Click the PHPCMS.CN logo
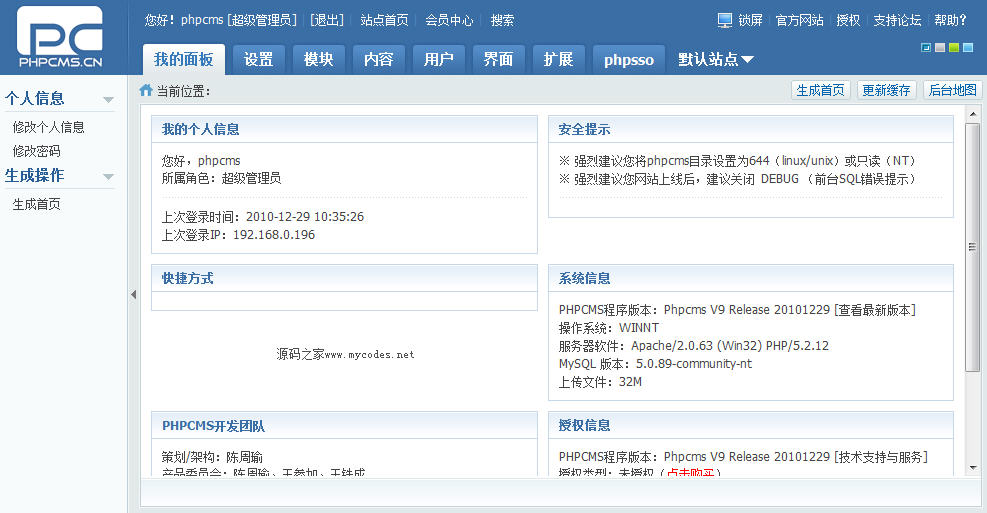987x513 pixels. tap(60, 37)
